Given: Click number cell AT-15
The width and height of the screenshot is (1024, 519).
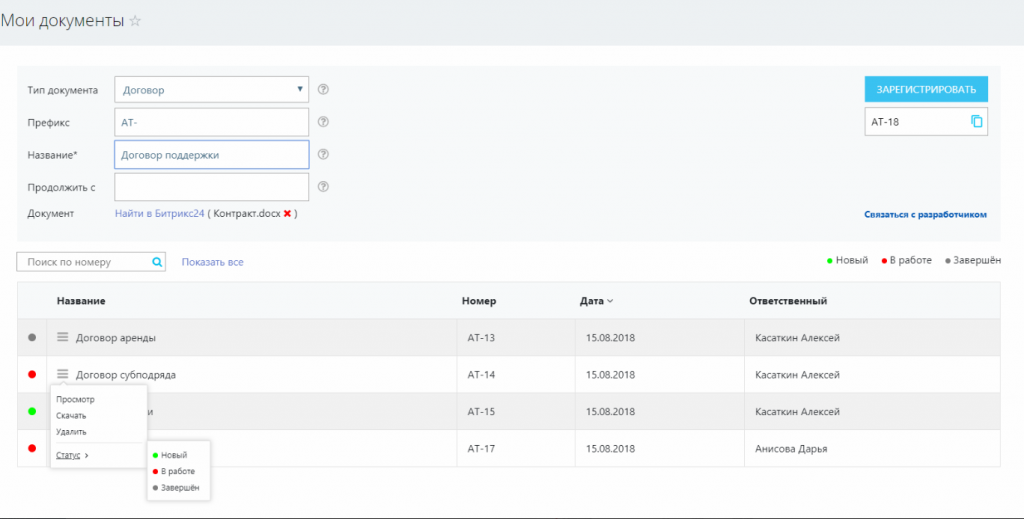Looking at the screenshot, I should (481, 412).
